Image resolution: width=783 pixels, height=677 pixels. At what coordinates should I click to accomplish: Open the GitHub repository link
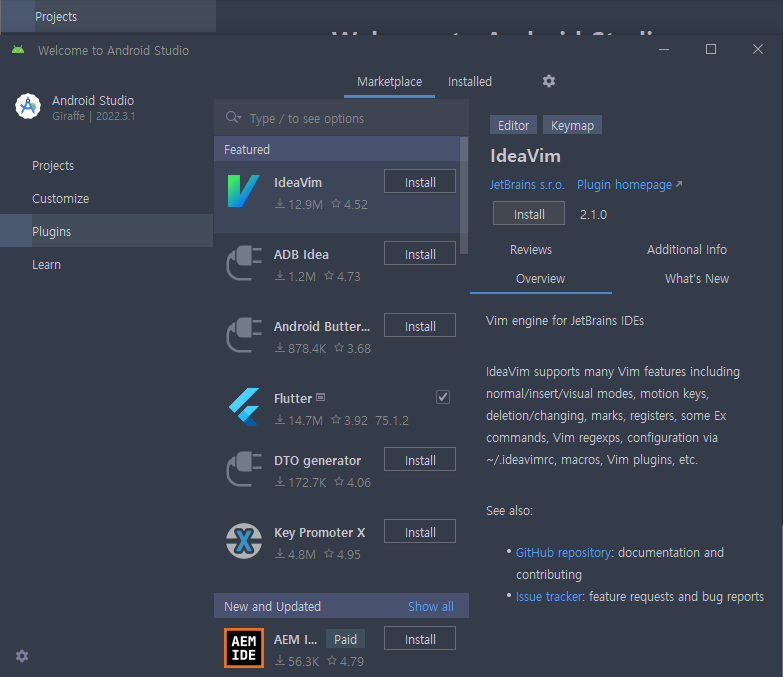coord(563,553)
